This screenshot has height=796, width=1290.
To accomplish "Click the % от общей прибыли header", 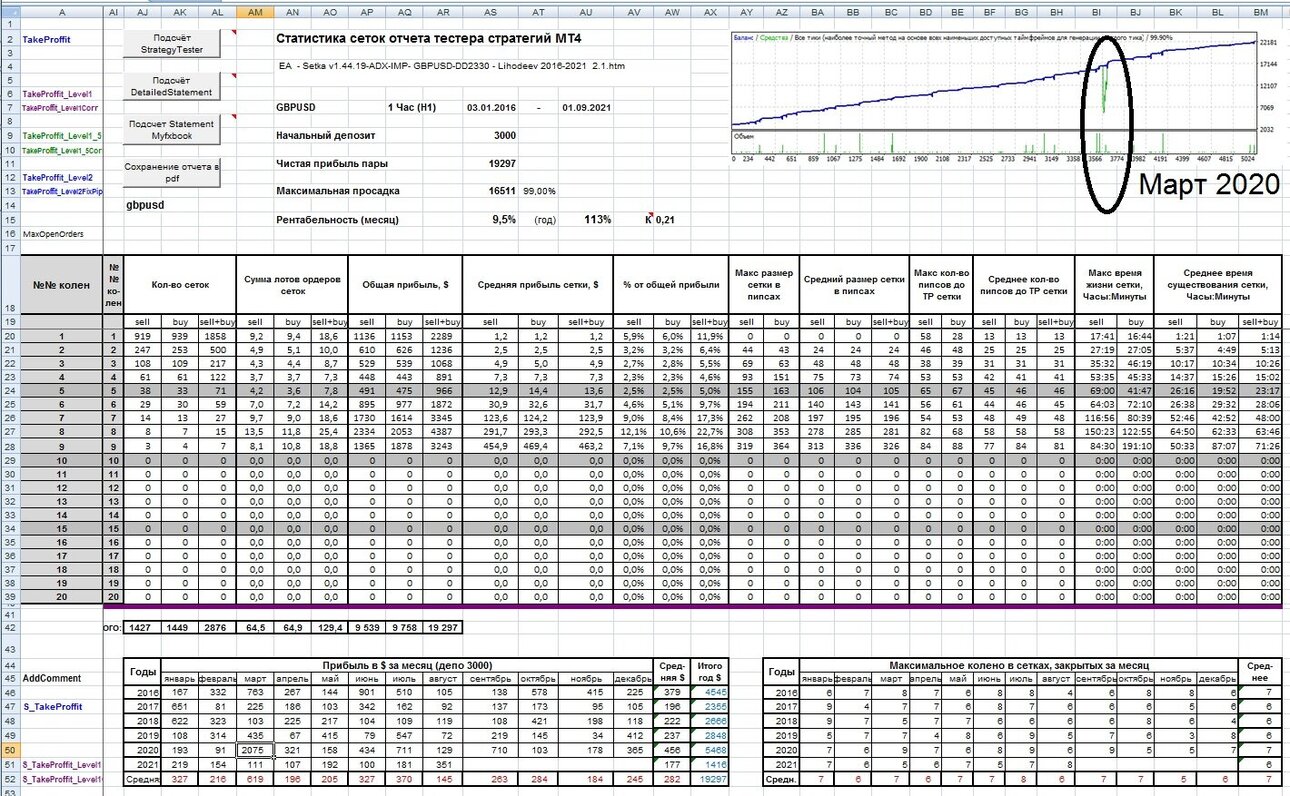I will pos(671,285).
